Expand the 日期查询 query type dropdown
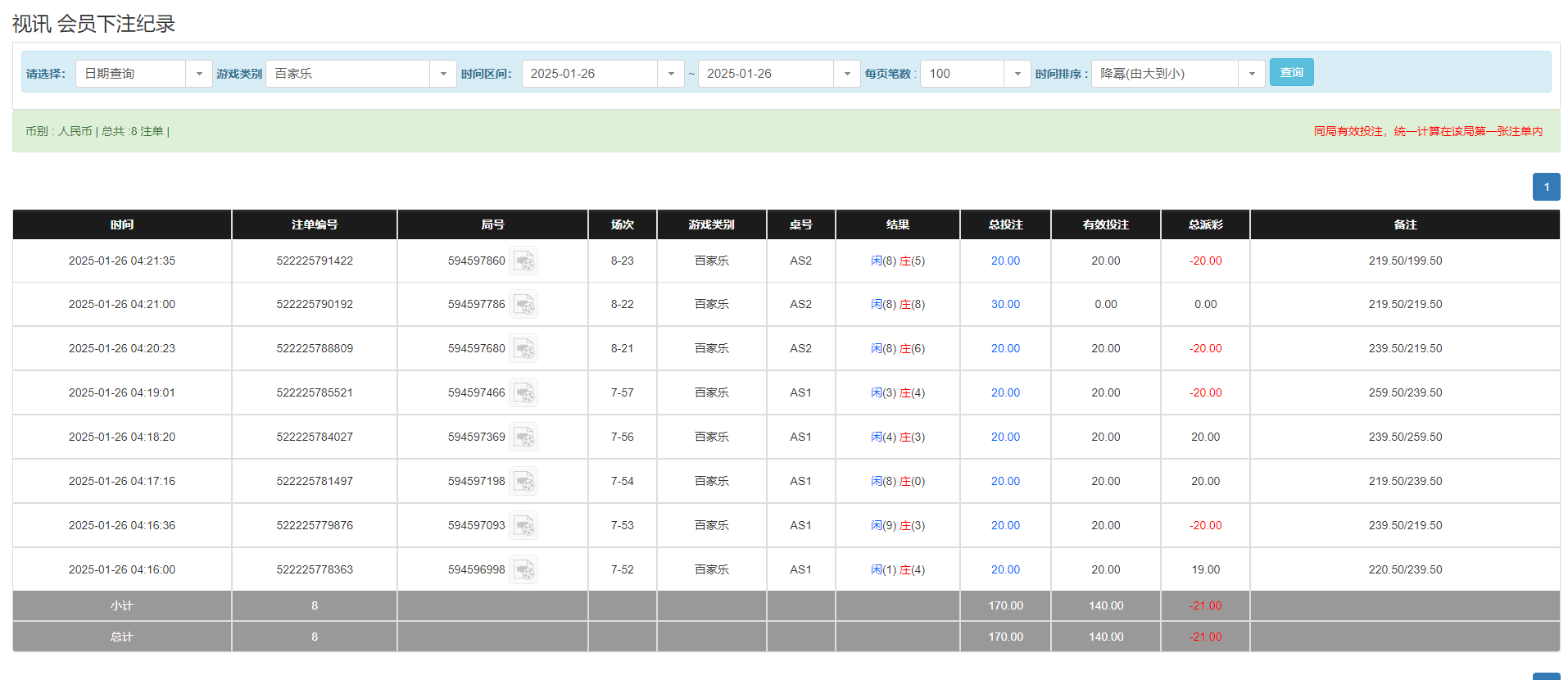Screen dimensions: 1568x680 pos(198,74)
